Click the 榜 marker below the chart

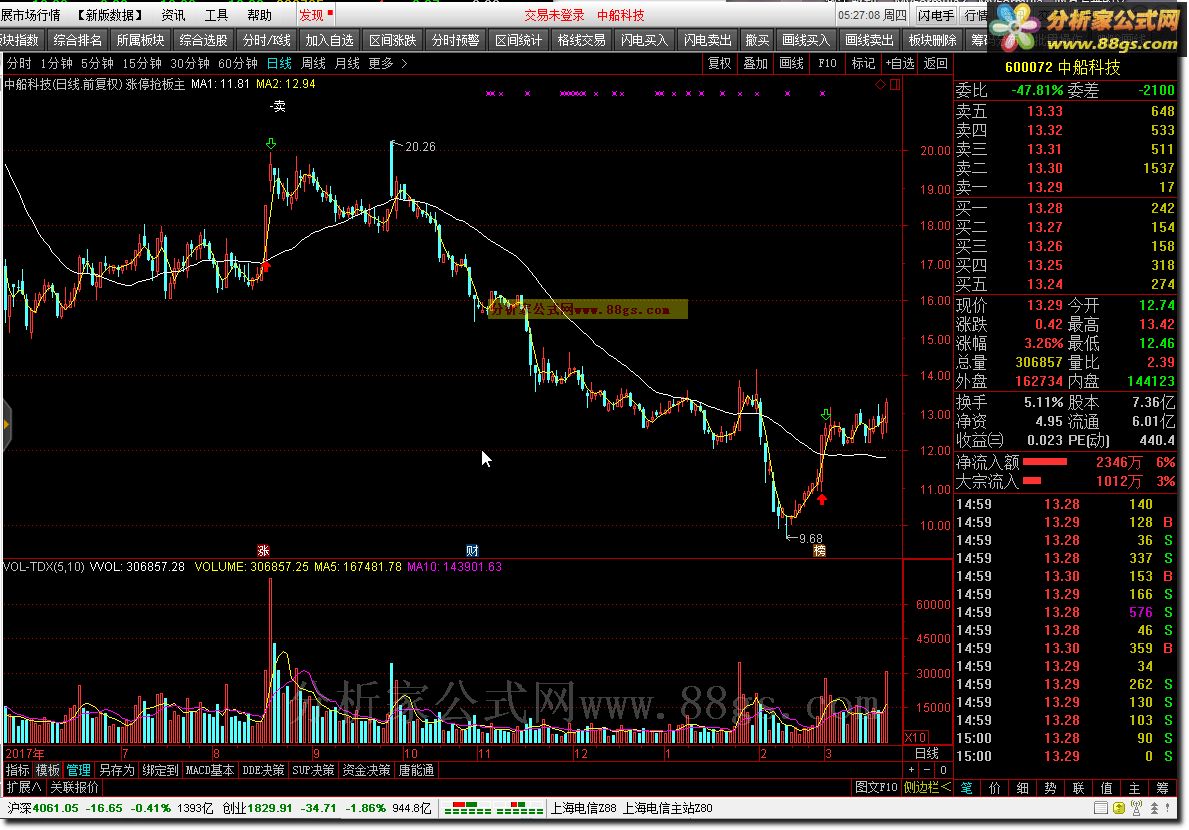pyautogui.click(x=819, y=550)
